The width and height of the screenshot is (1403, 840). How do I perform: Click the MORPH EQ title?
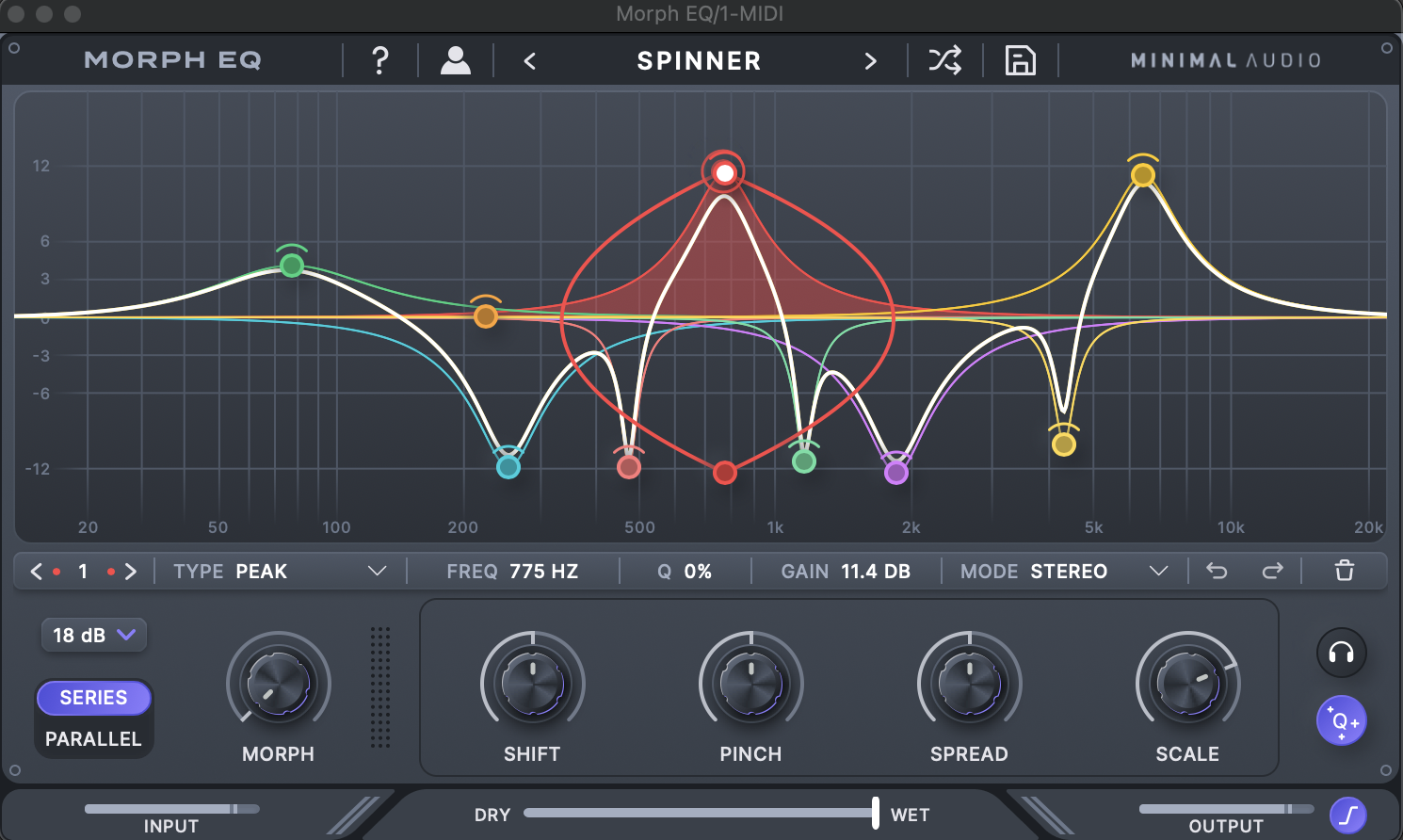click(172, 60)
